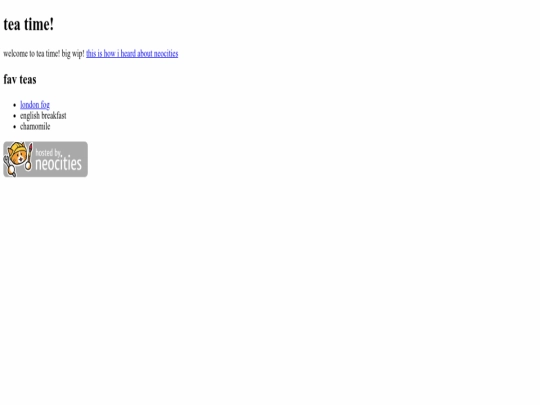Click the 'fav teas' subheading
The image size is (540, 405).
point(20,80)
